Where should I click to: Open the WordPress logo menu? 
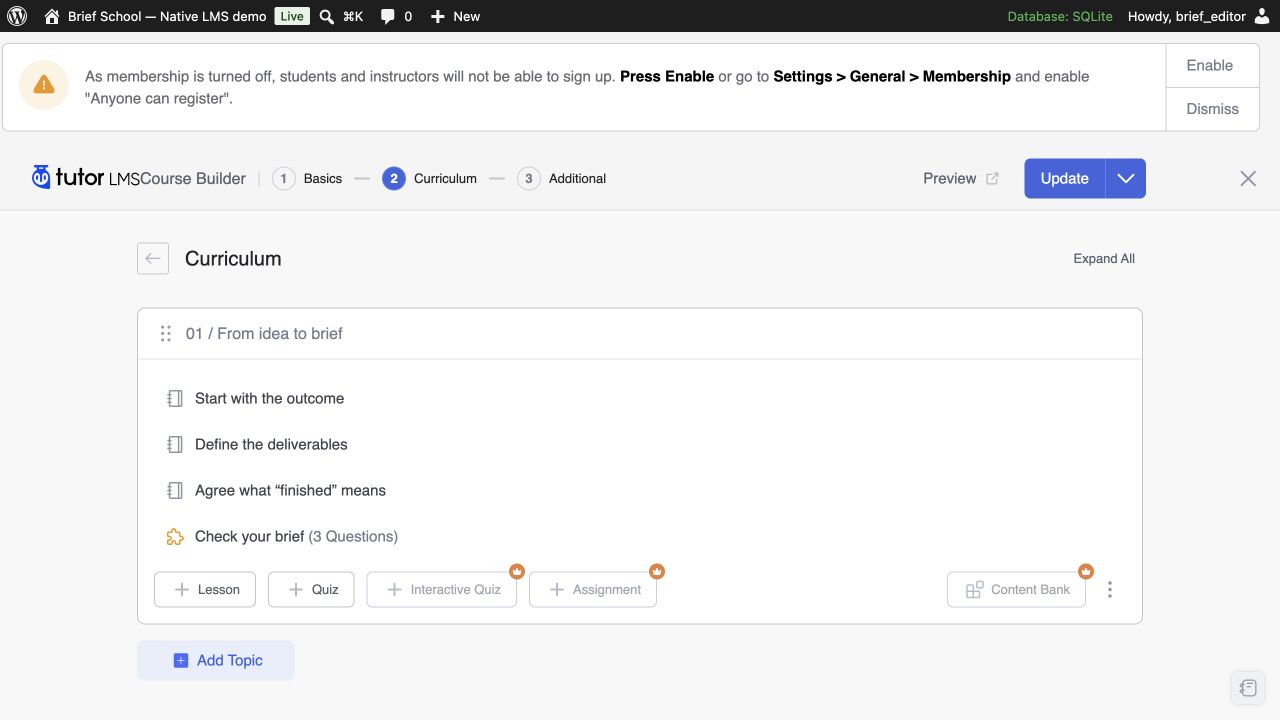(x=17, y=16)
